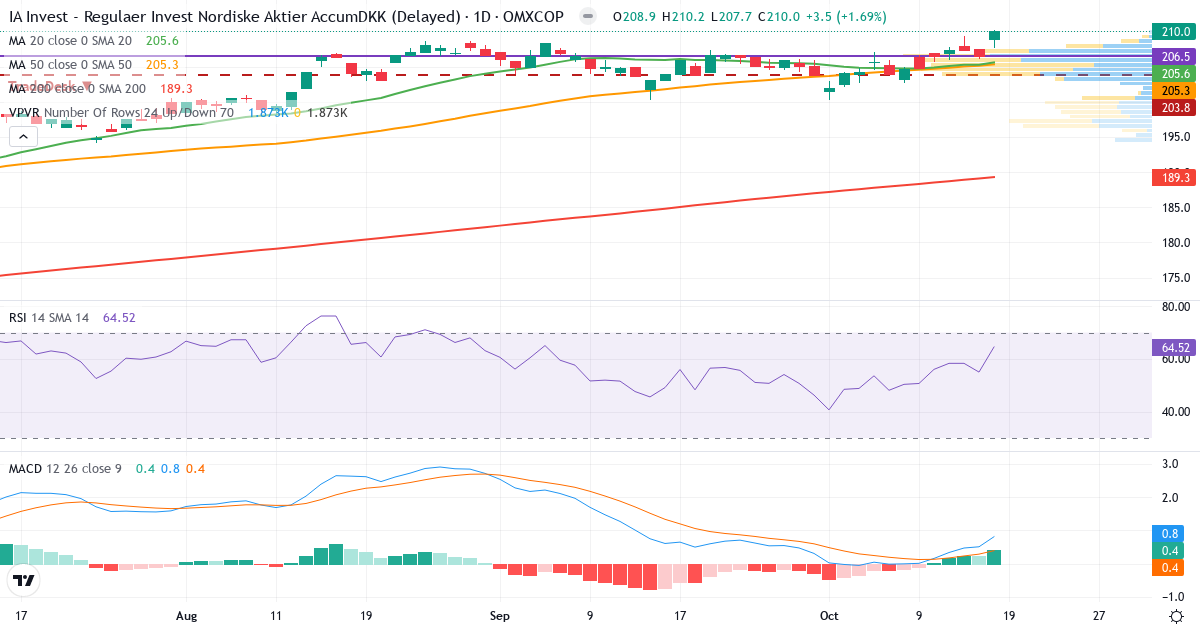Viewport: 1200px width, 630px height.
Task: Click the Sep label on the time axis
Action: point(500,617)
